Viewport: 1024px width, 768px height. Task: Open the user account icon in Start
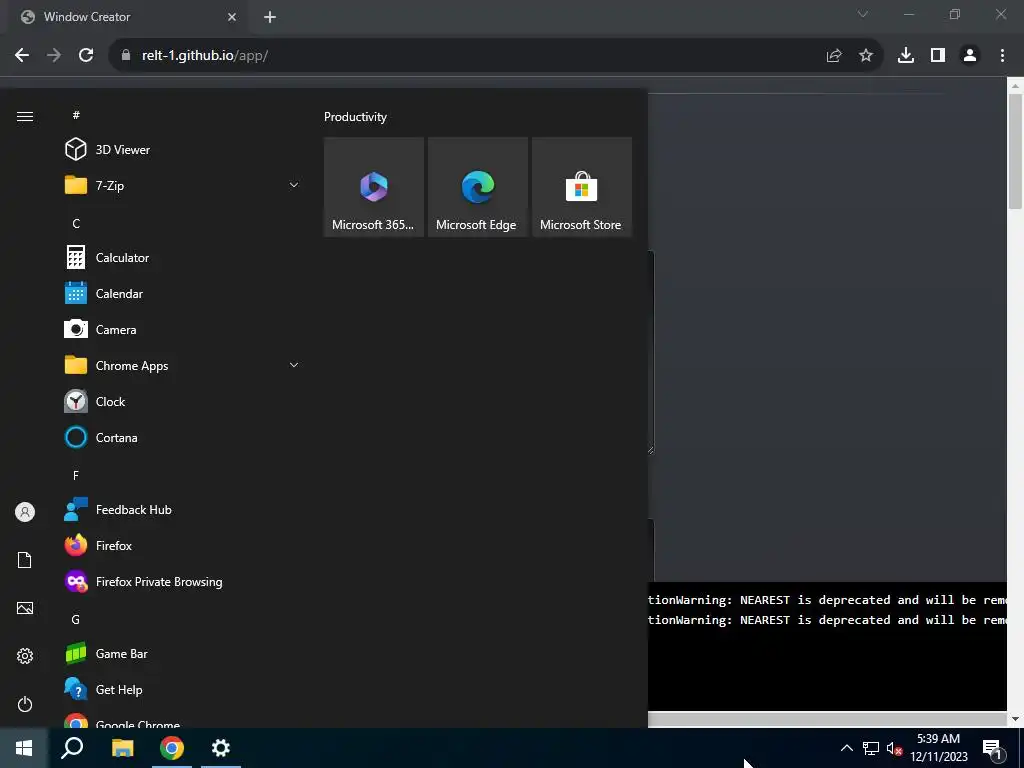(x=25, y=512)
